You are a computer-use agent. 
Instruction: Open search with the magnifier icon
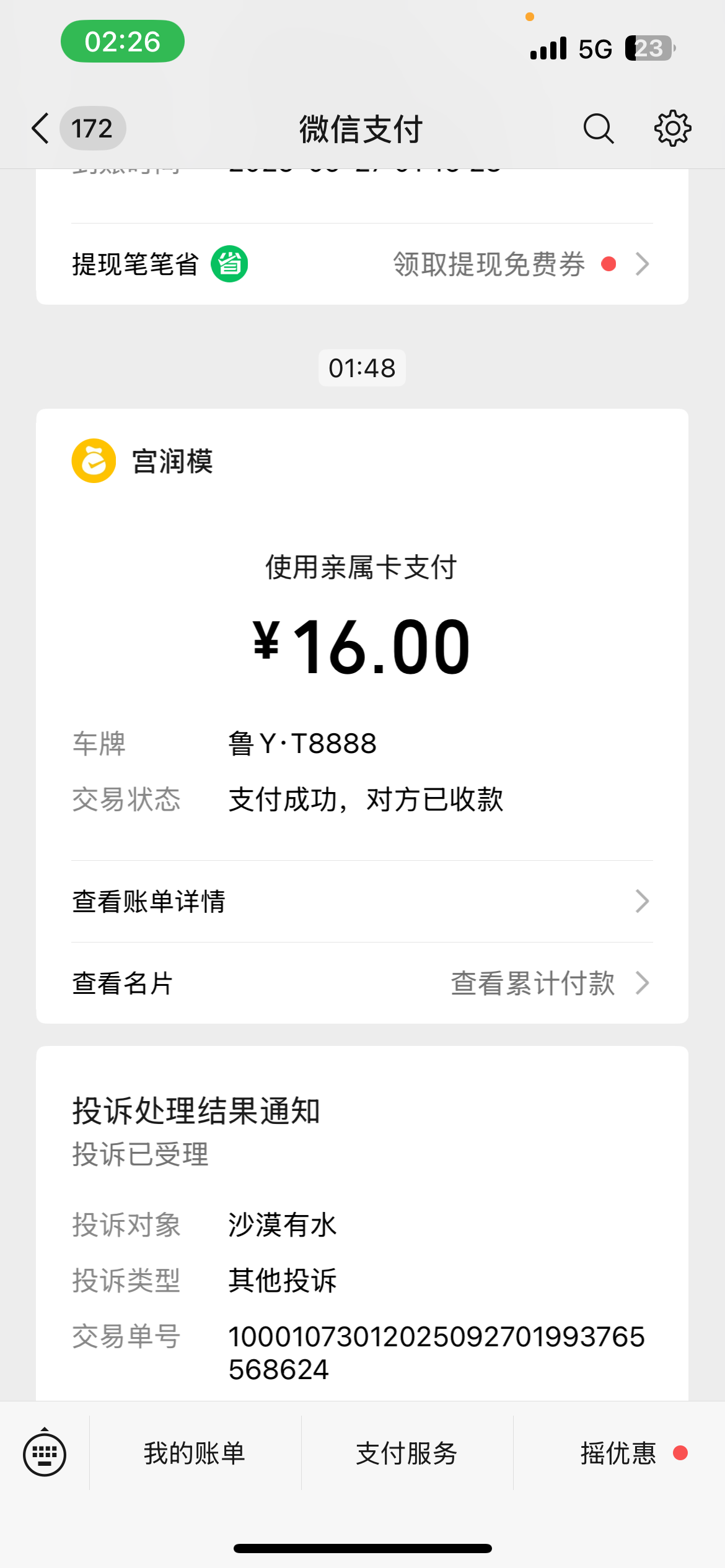[x=598, y=129]
